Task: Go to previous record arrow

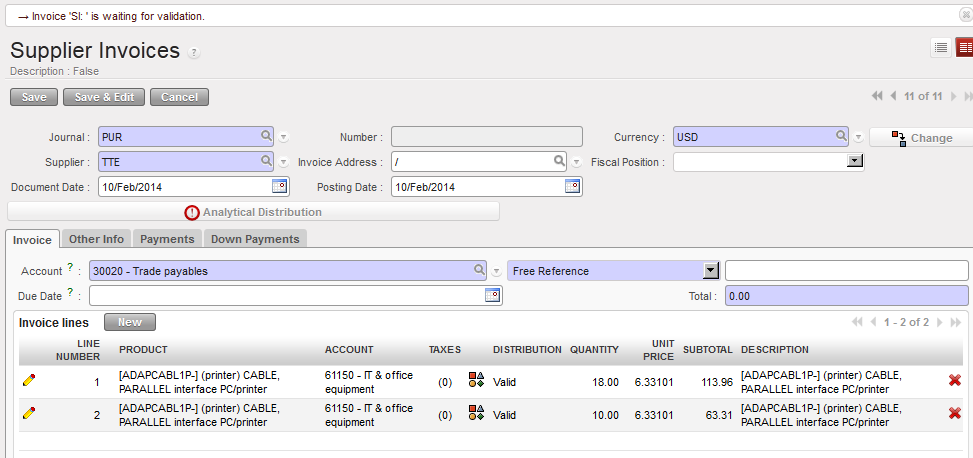Action: pyautogui.click(x=892, y=96)
